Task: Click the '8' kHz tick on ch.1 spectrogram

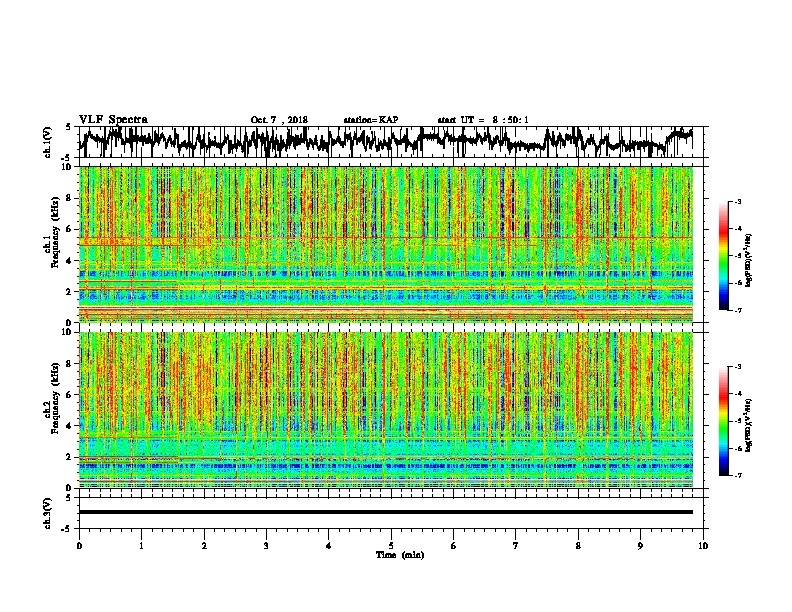Action: tap(70, 198)
